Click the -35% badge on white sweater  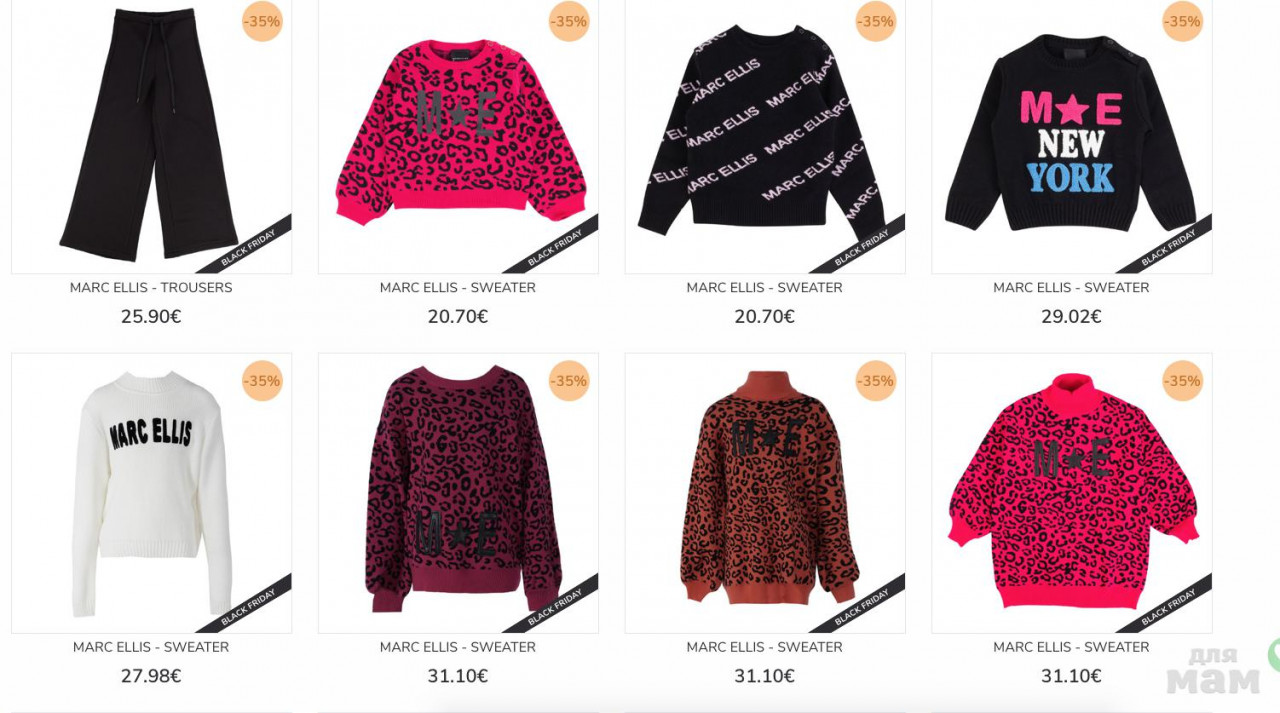(262, 381)
